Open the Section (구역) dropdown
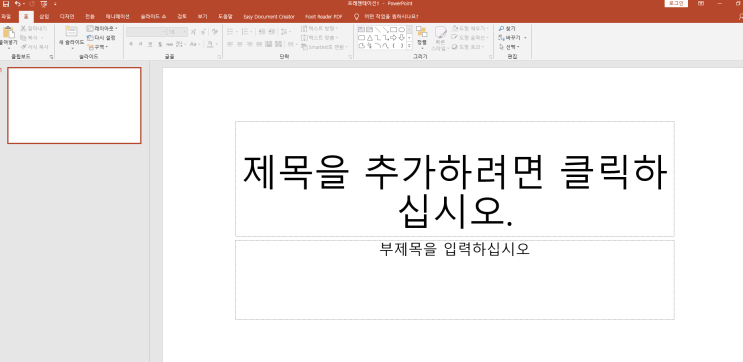The height and width of the screenshot is (362, 743). pyautogui.click(x=98, y=47)
